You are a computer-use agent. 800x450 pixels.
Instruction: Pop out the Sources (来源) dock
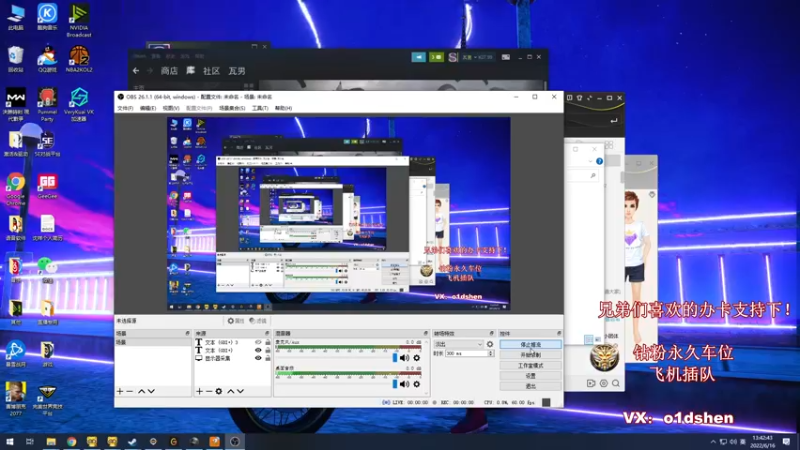[267, 333]
